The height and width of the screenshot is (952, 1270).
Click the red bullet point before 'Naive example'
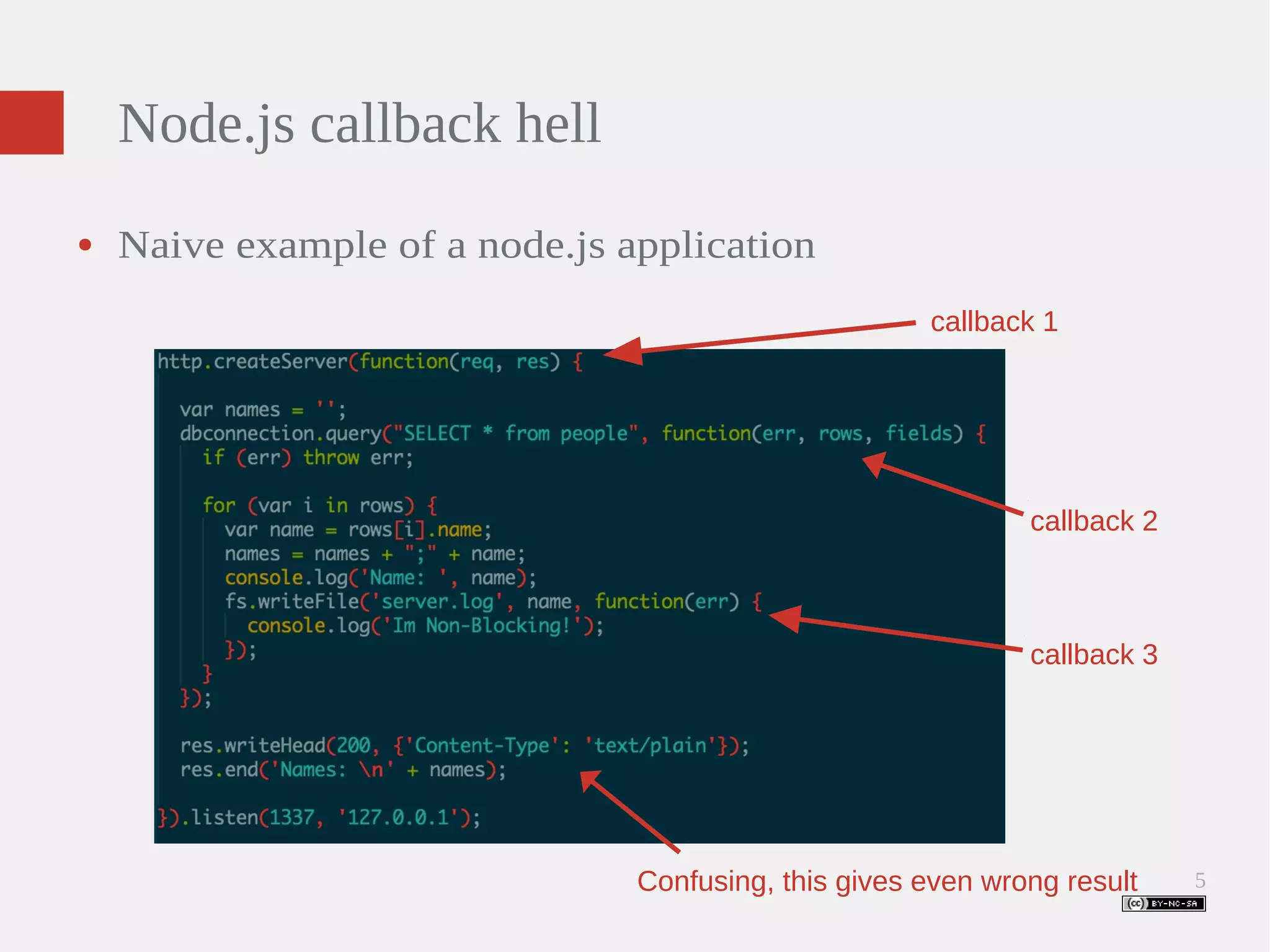coord(86,246)
